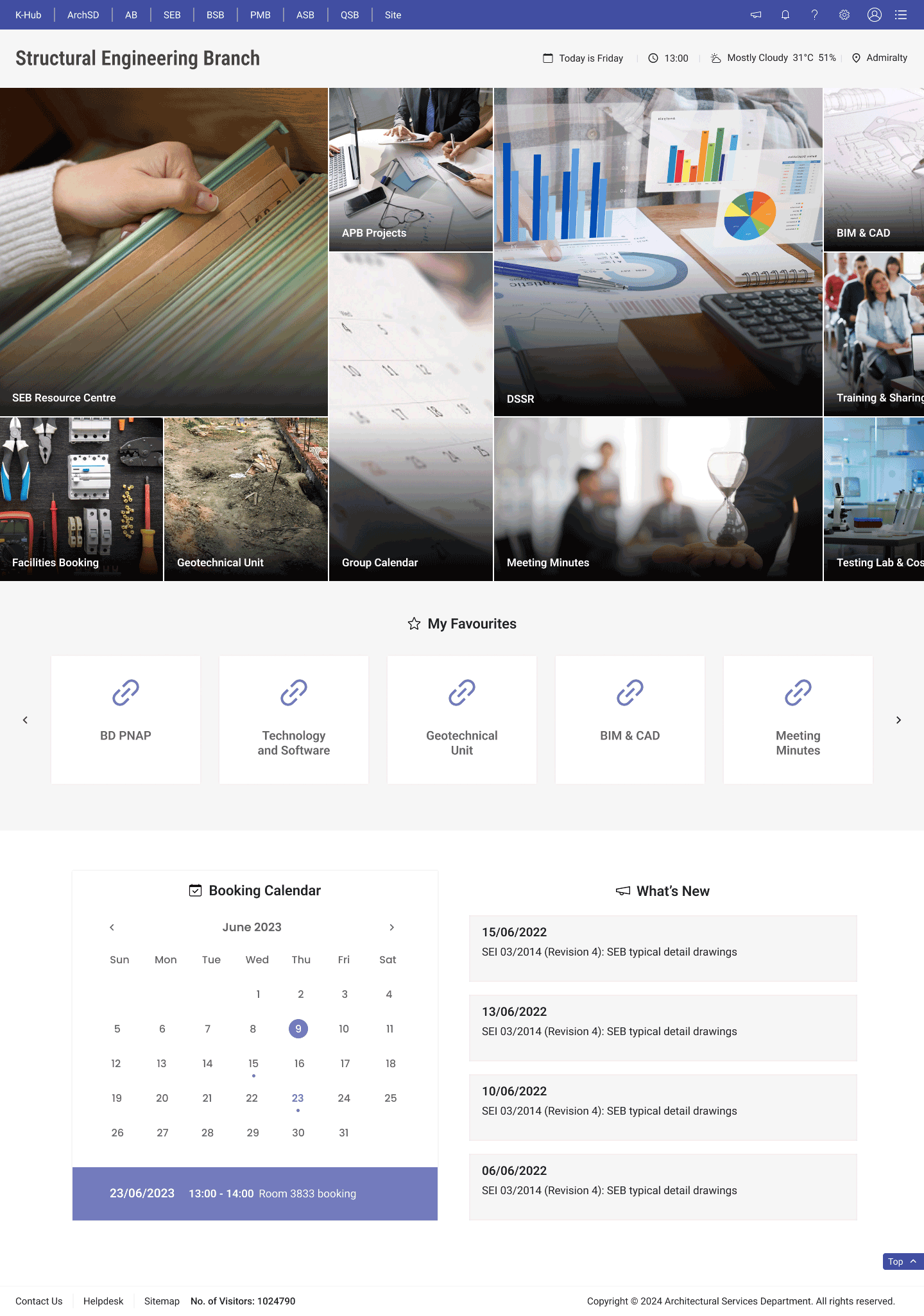924x1316 pixels.
Task: Go to previous month in Booking Calendar
Action: (112, 927)
